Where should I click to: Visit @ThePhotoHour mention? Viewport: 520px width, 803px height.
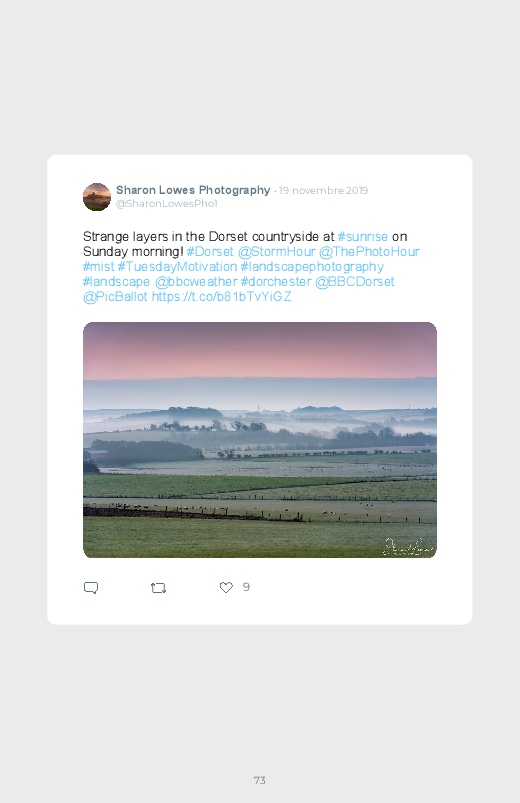point(369,251)
